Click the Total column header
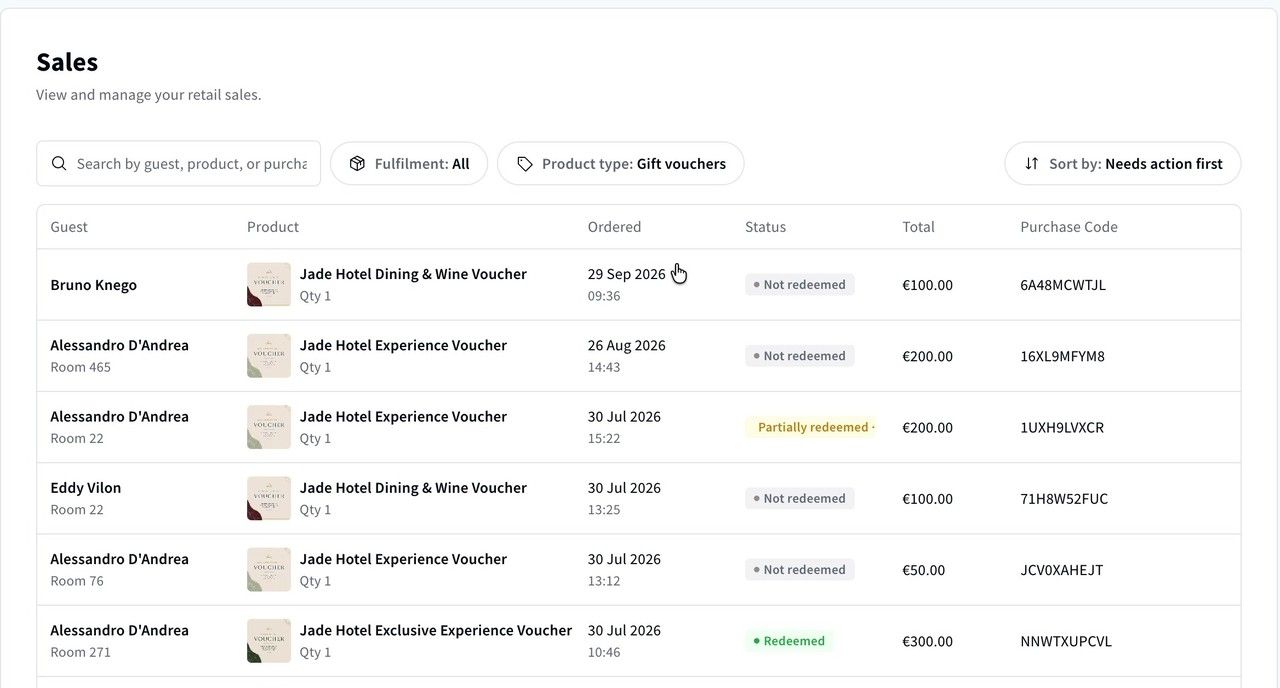Image resolution: width=1280 pixels, height=688 pixels. click(x=918, y=227)
